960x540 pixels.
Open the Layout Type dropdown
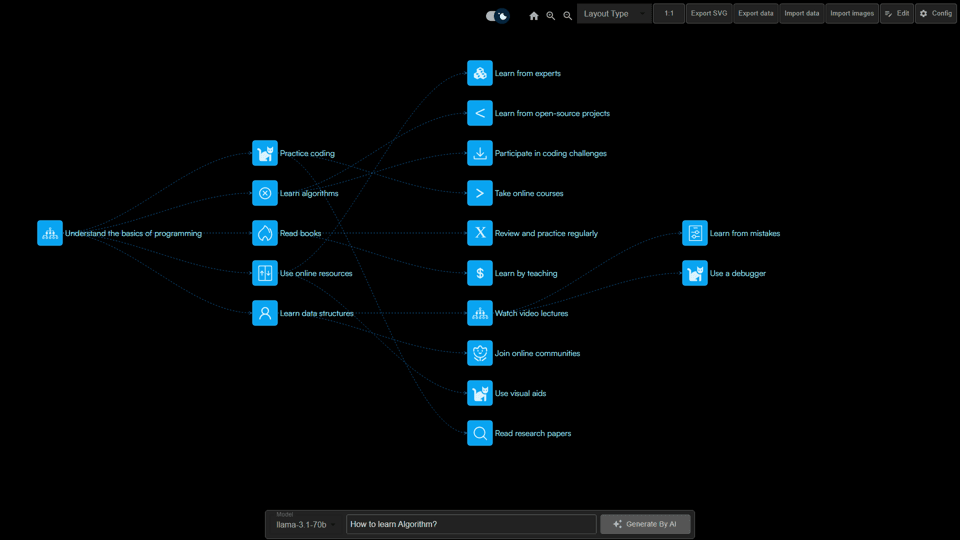point(614,13)
